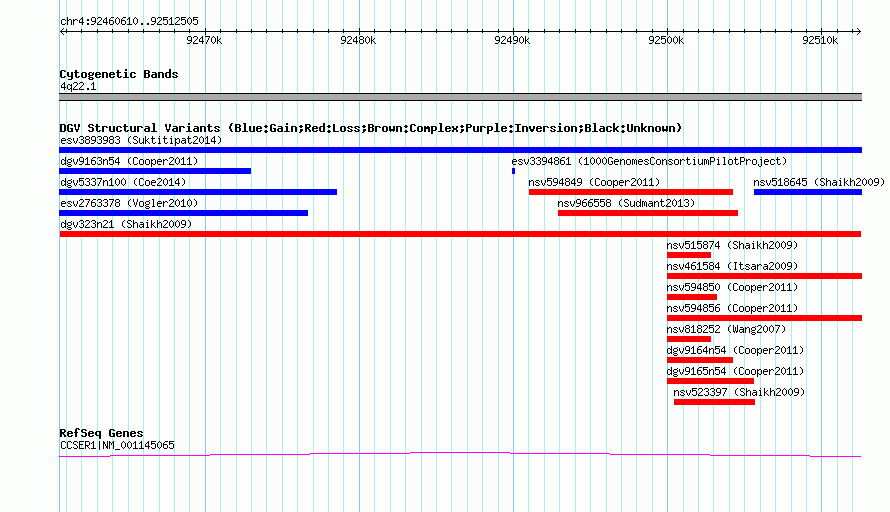The height and width of the screenshot is (512, 890).
Task: Click the esv3893983 (Suktitipat2014) variant label
Action: coord(141,140)
